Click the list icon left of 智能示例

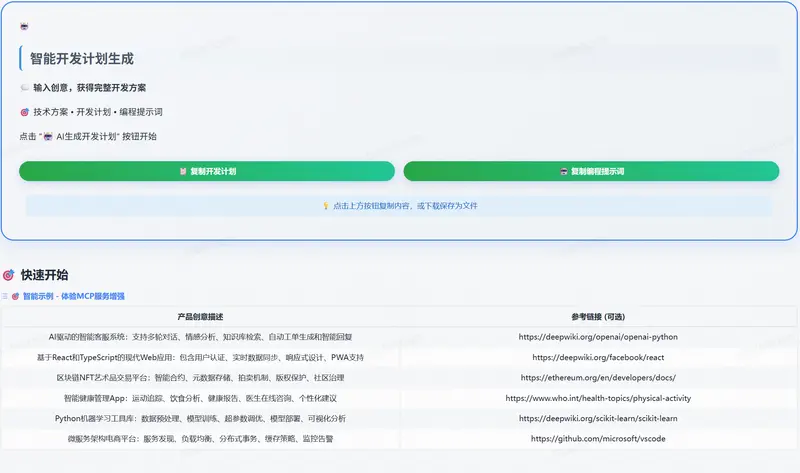4,297
